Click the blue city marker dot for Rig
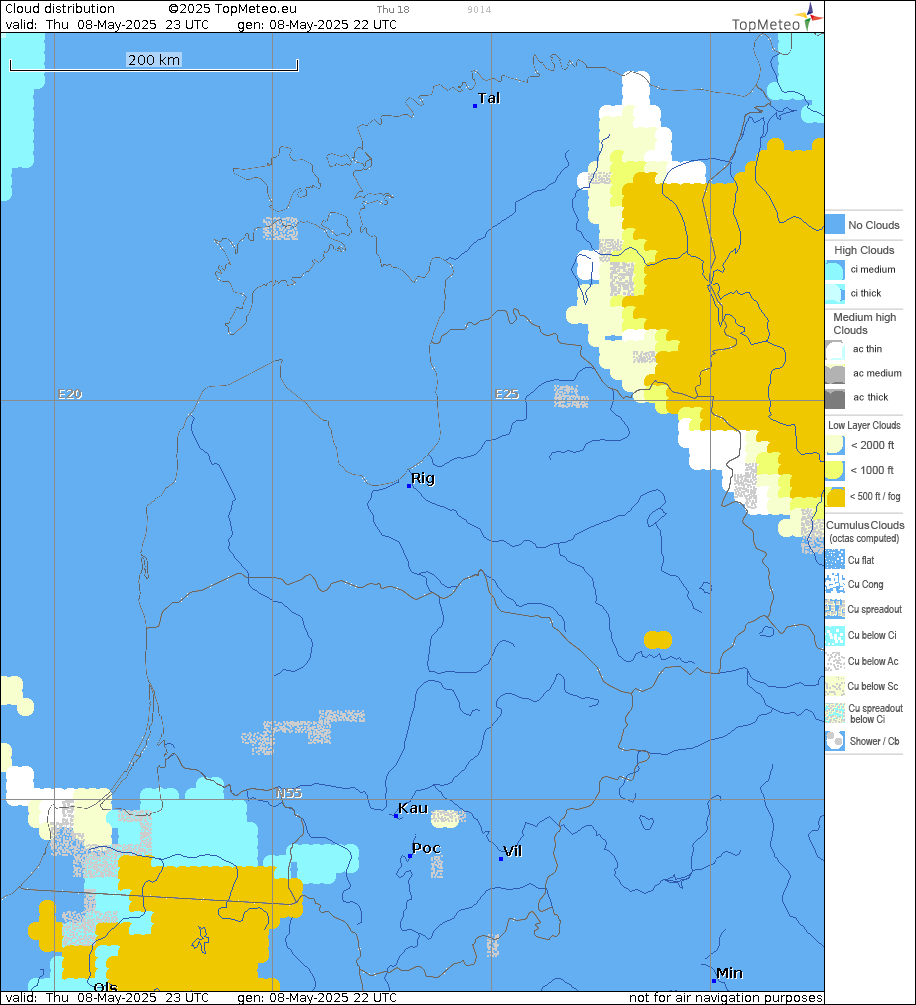The width and height of the screenshot is (916, 1005). pos(409,486)
